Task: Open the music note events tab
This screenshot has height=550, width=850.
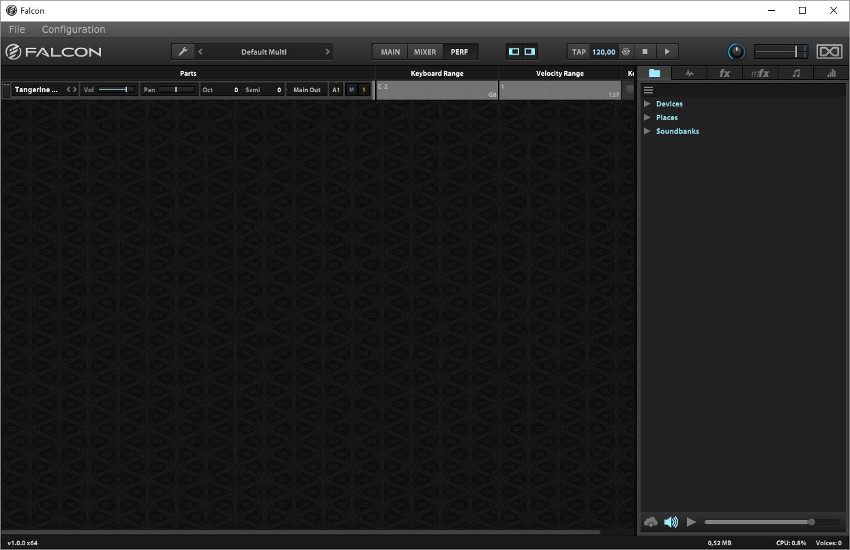Action: point(796,73)
